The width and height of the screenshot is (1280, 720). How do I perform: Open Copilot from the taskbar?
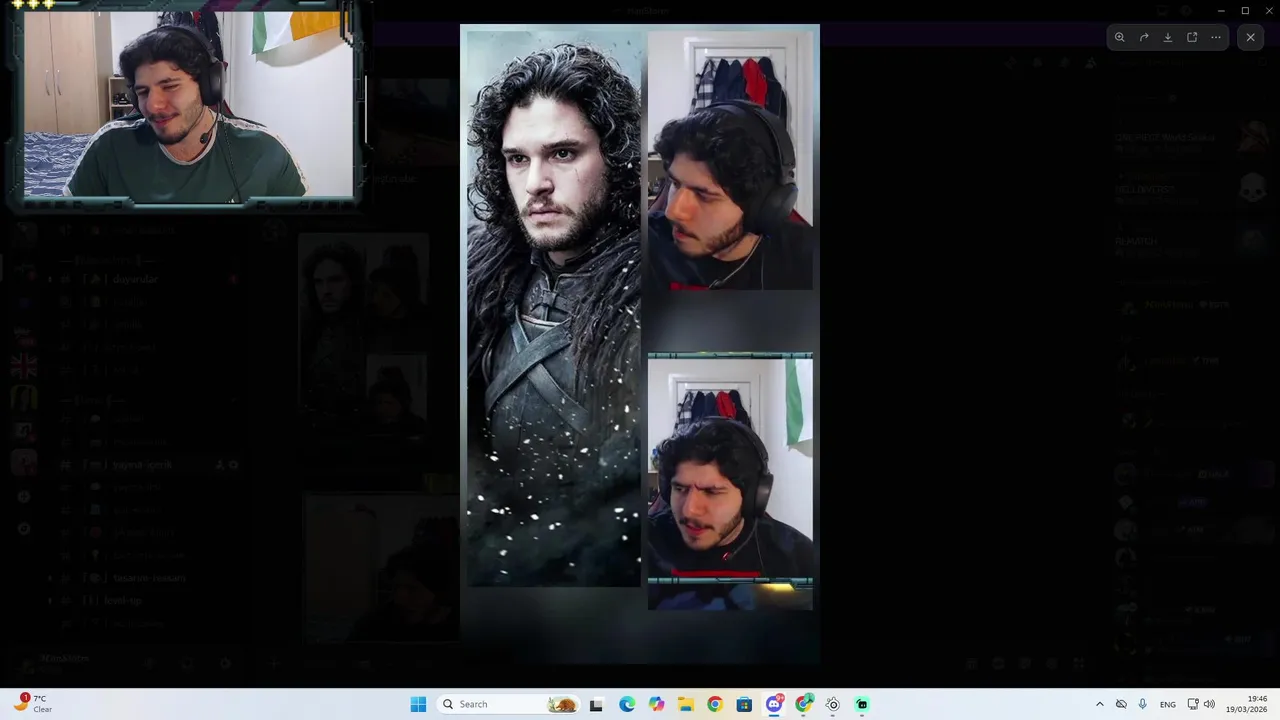point(656,704)
